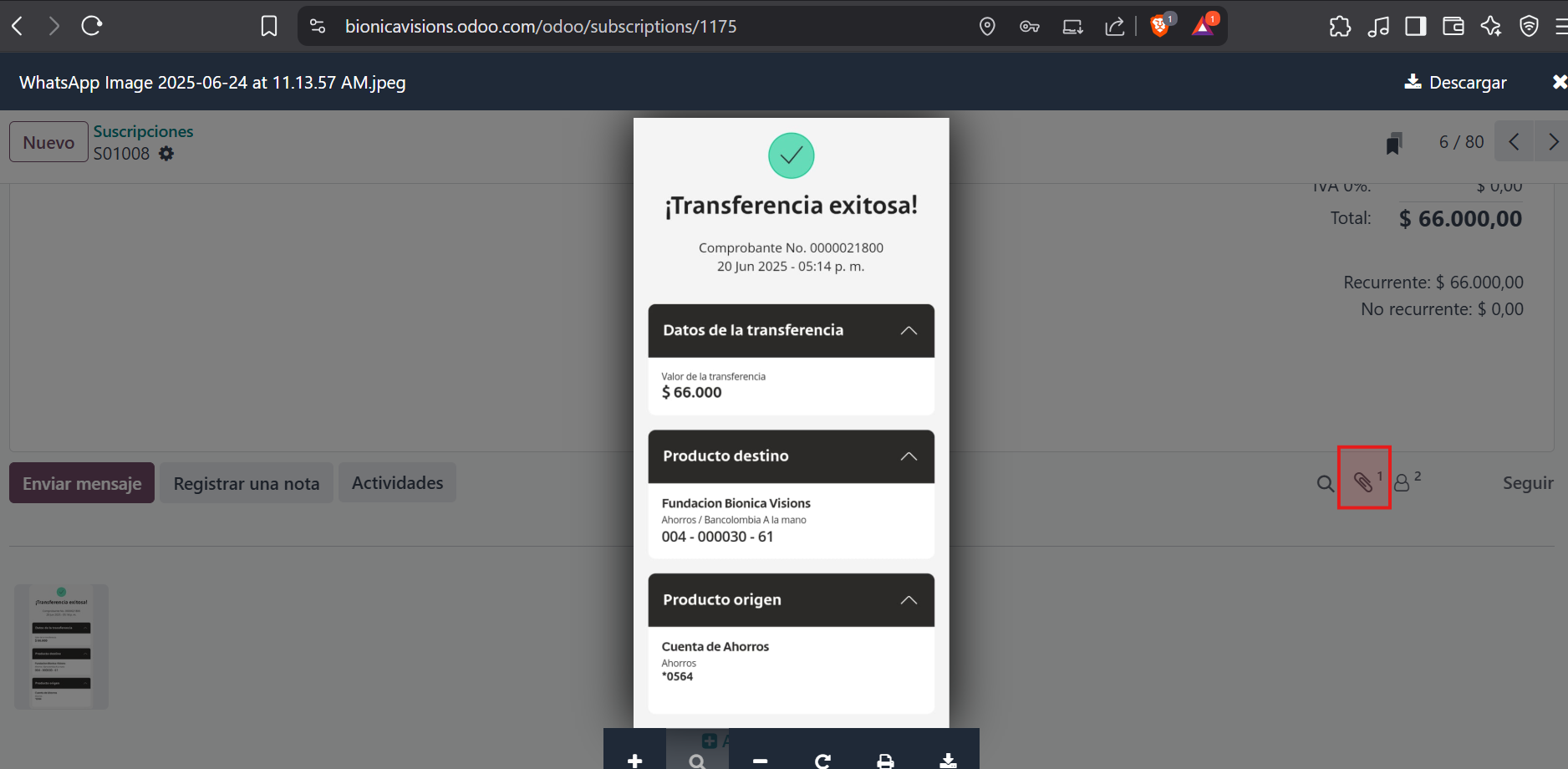1568x769 pixels.
Task: Go to the next subscription record arrow
Action: point(1552,142)
